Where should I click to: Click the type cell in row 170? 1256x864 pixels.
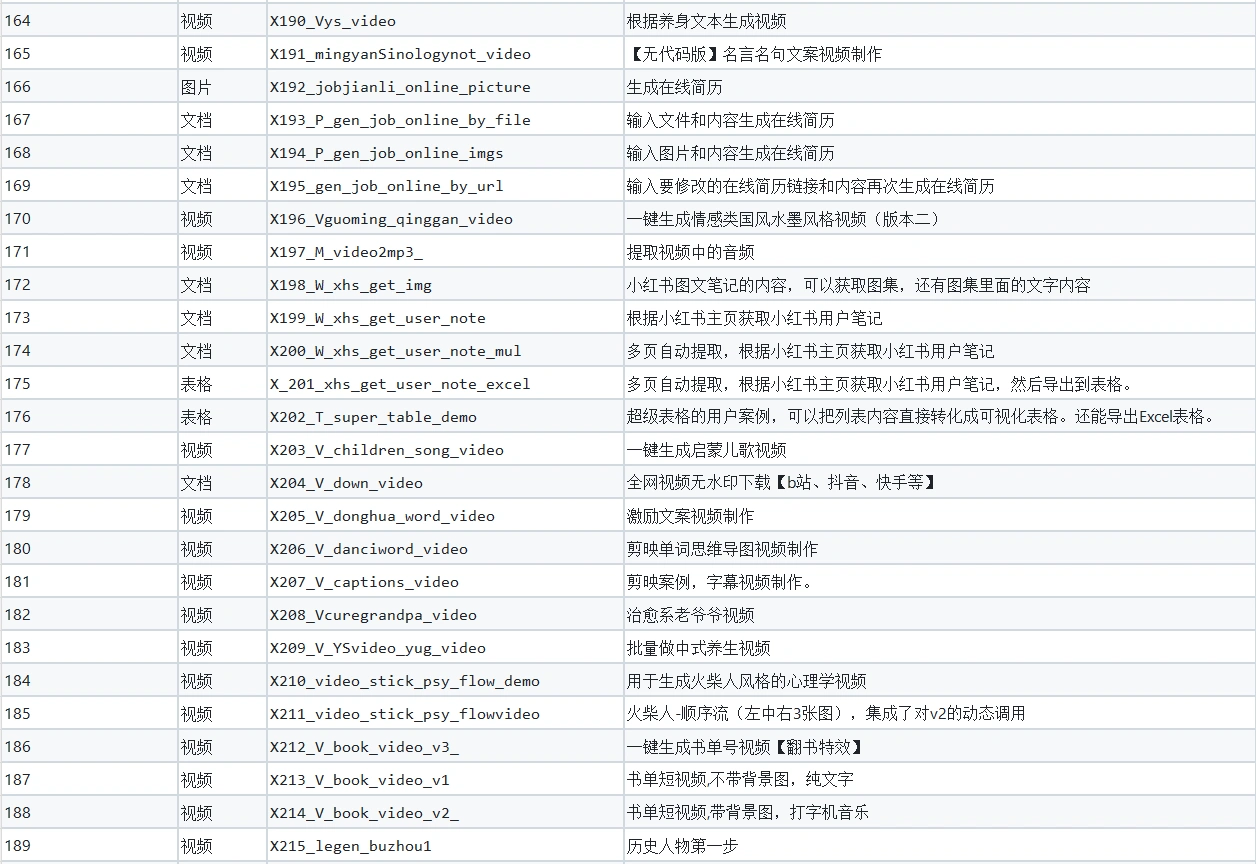[196, 219]
